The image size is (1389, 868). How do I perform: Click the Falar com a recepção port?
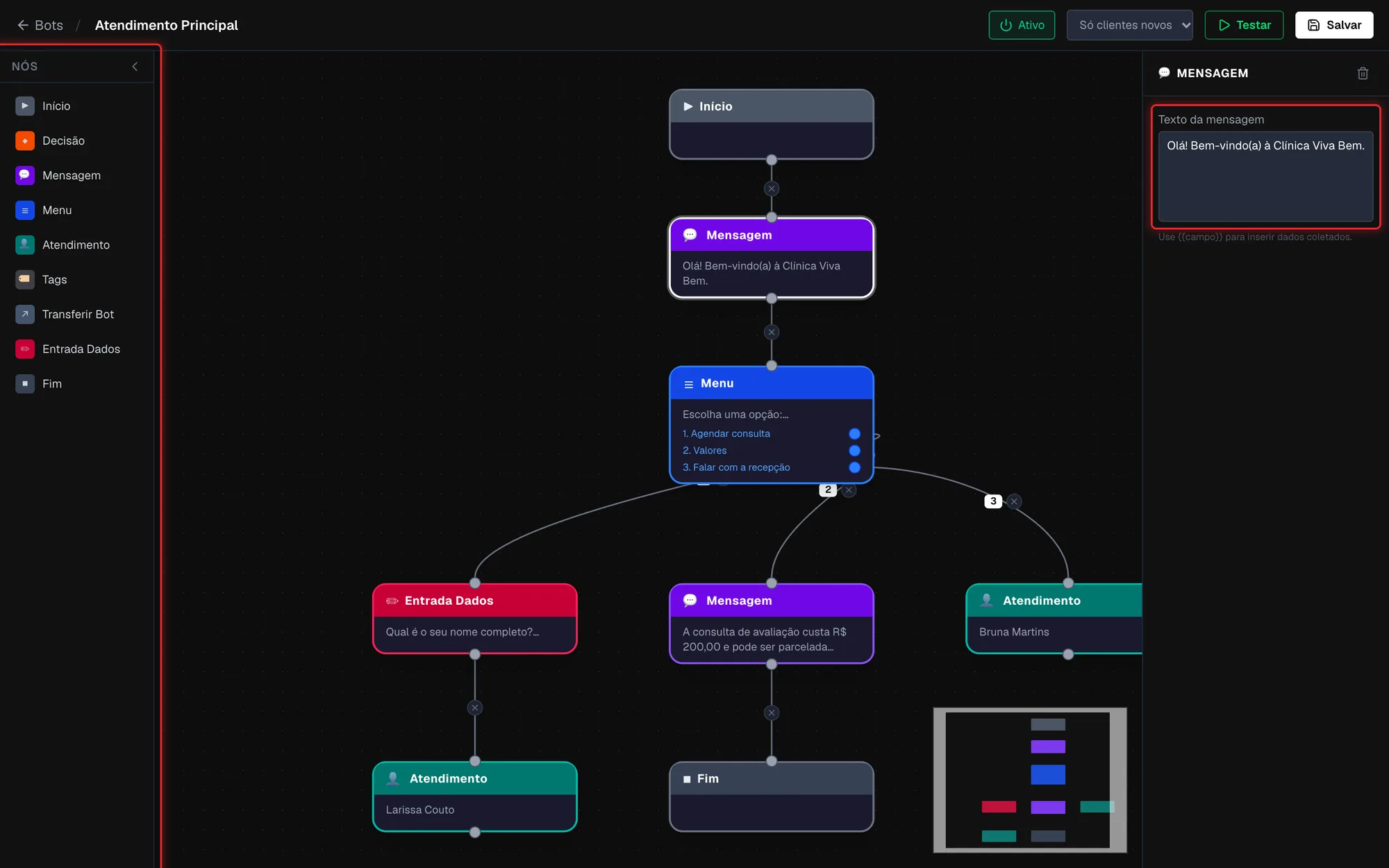pos(854,467)
